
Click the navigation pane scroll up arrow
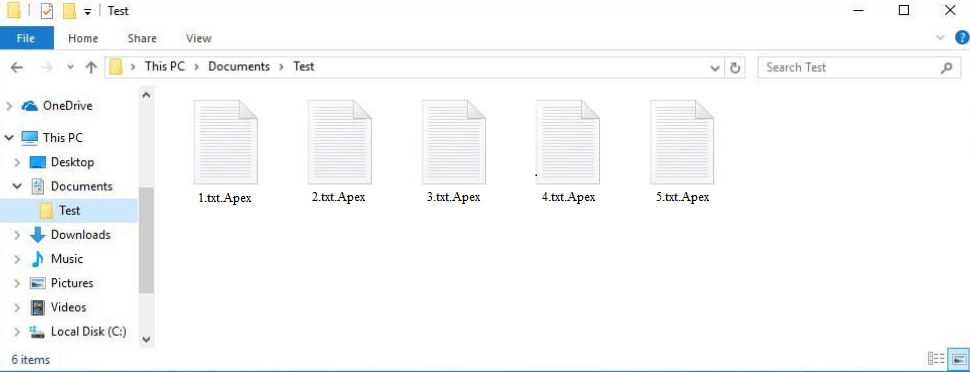pyautogui.click(x=146, y=95)
